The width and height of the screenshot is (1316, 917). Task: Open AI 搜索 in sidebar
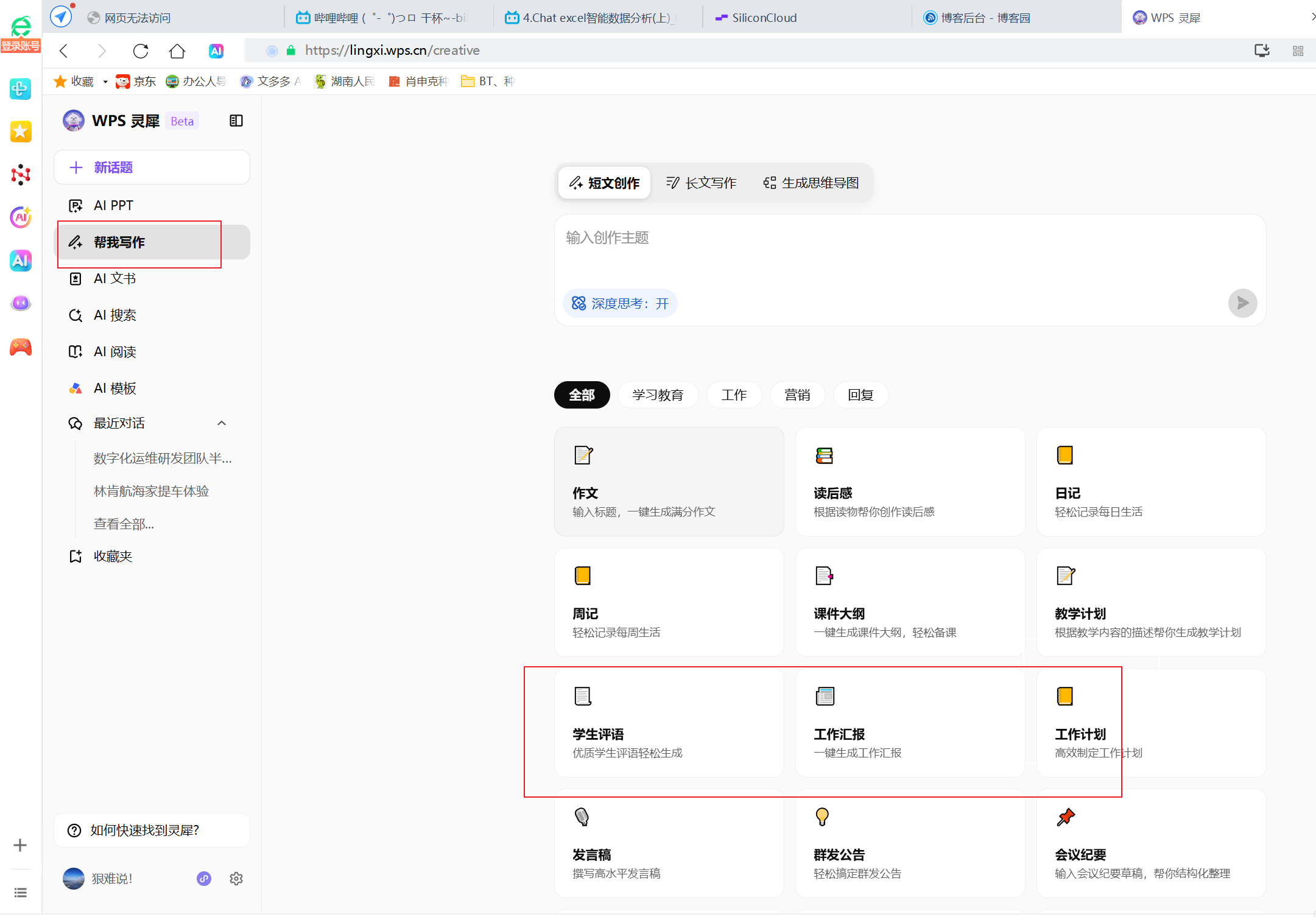pyautogui.click(x=114, y=315)
